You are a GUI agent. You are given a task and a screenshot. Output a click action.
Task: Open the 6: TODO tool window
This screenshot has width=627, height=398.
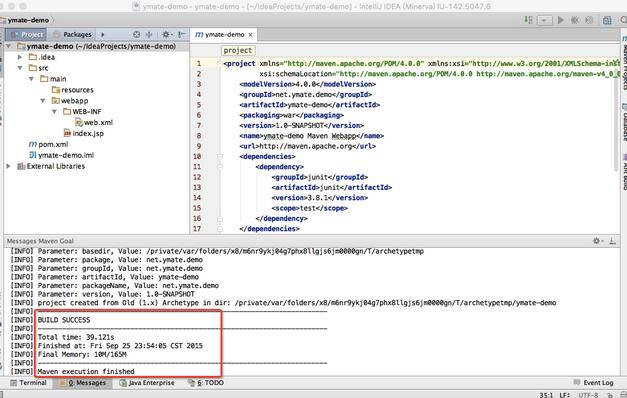pos(206,383)
